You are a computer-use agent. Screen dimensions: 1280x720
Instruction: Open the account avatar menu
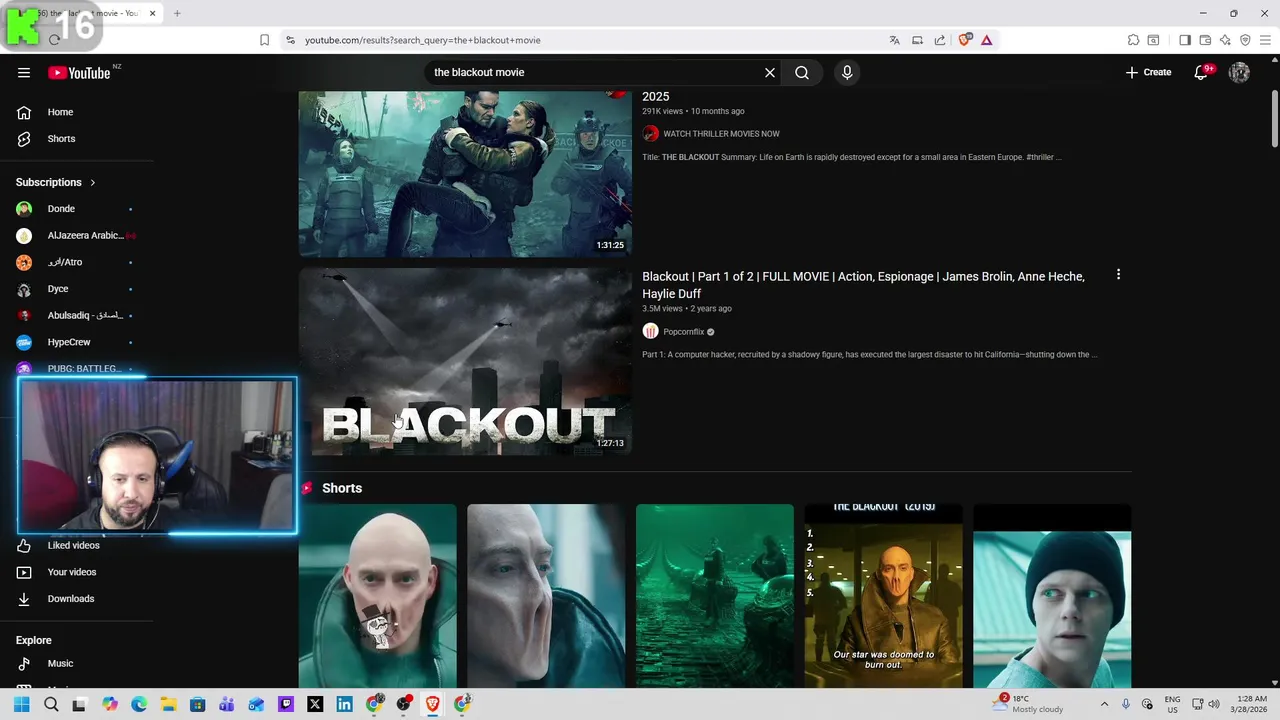pos(1239,72)
